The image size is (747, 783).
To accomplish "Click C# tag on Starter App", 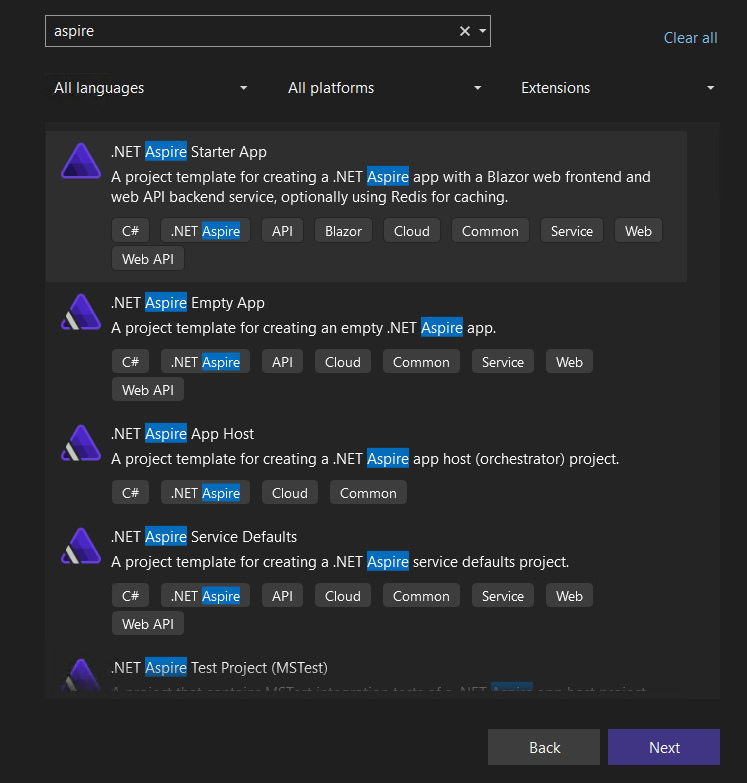I will coord(130,231).
